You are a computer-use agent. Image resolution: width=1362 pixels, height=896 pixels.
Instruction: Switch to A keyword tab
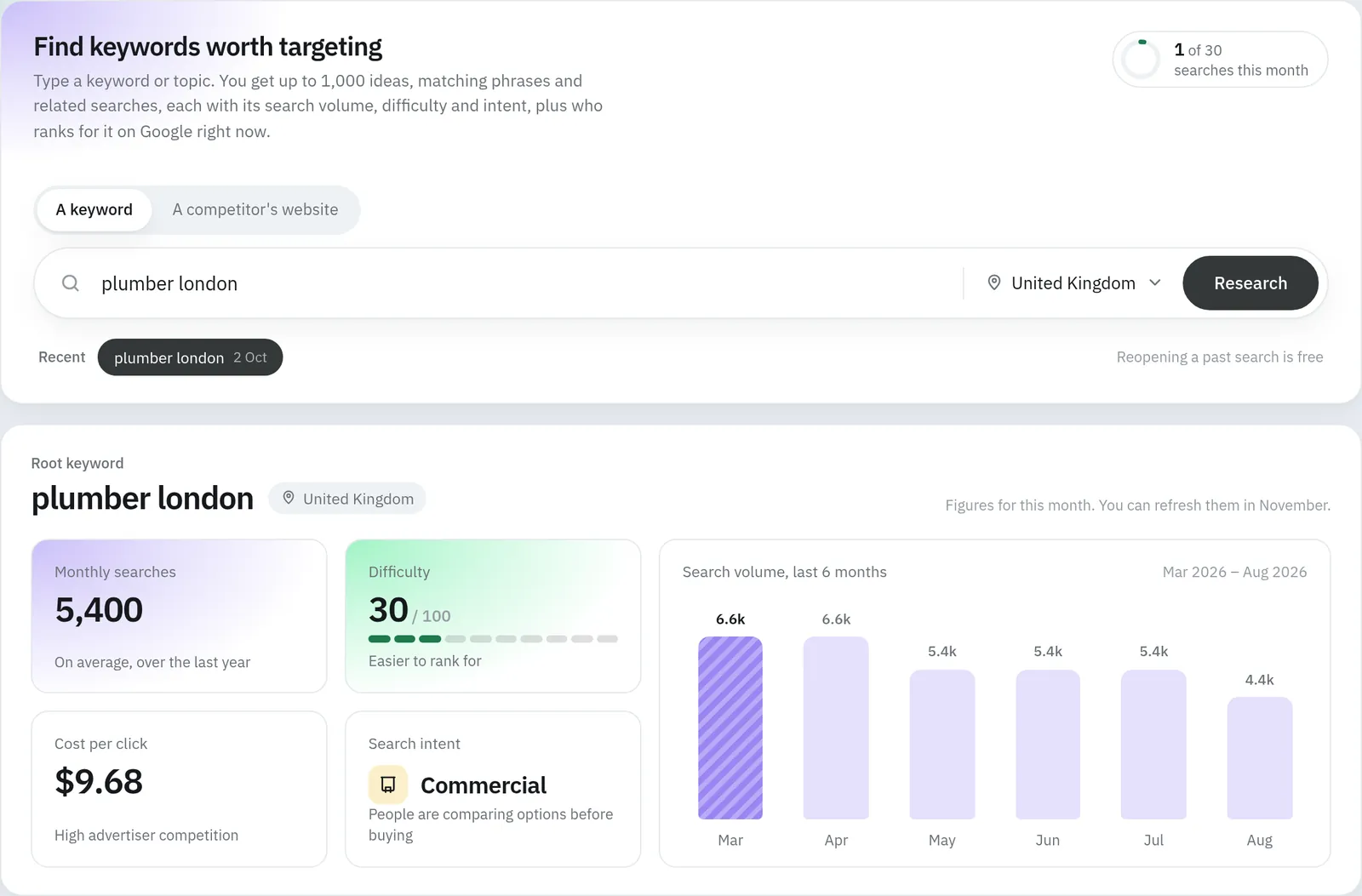pyautogui.click(x=94, y=209)
